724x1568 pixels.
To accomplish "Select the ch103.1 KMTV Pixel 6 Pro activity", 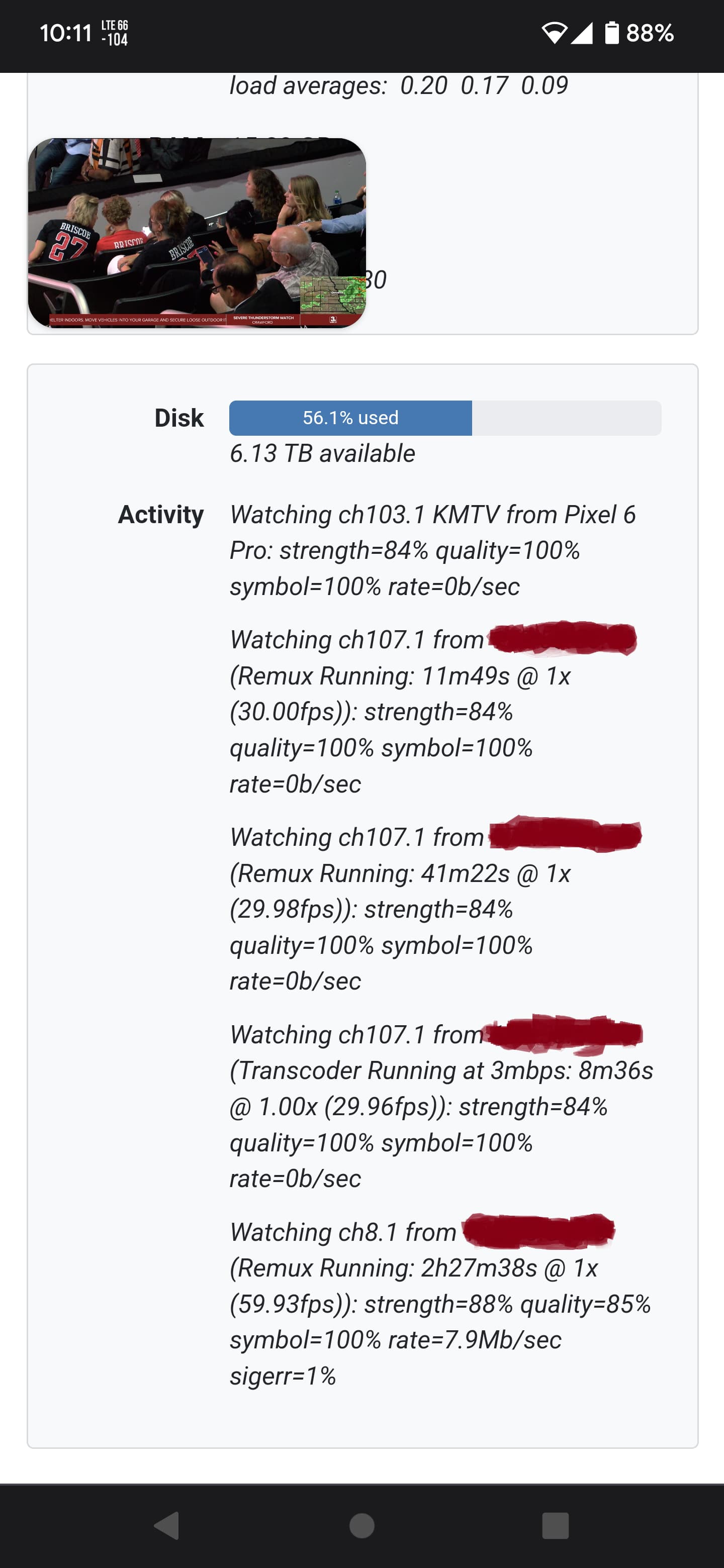I will tap(432, 550).
